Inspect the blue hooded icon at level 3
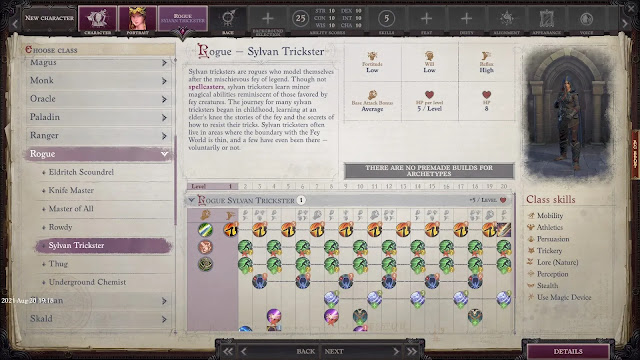This screenshot has height=360, width=640. 260,282
